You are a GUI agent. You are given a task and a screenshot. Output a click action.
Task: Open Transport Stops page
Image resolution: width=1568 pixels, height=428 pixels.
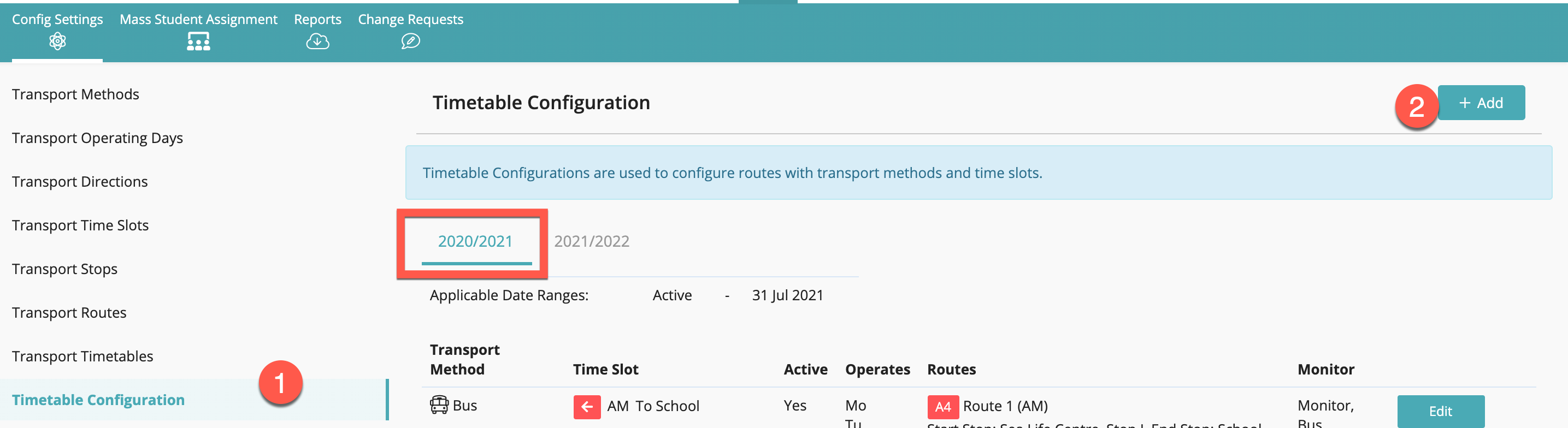coord(64,269)
